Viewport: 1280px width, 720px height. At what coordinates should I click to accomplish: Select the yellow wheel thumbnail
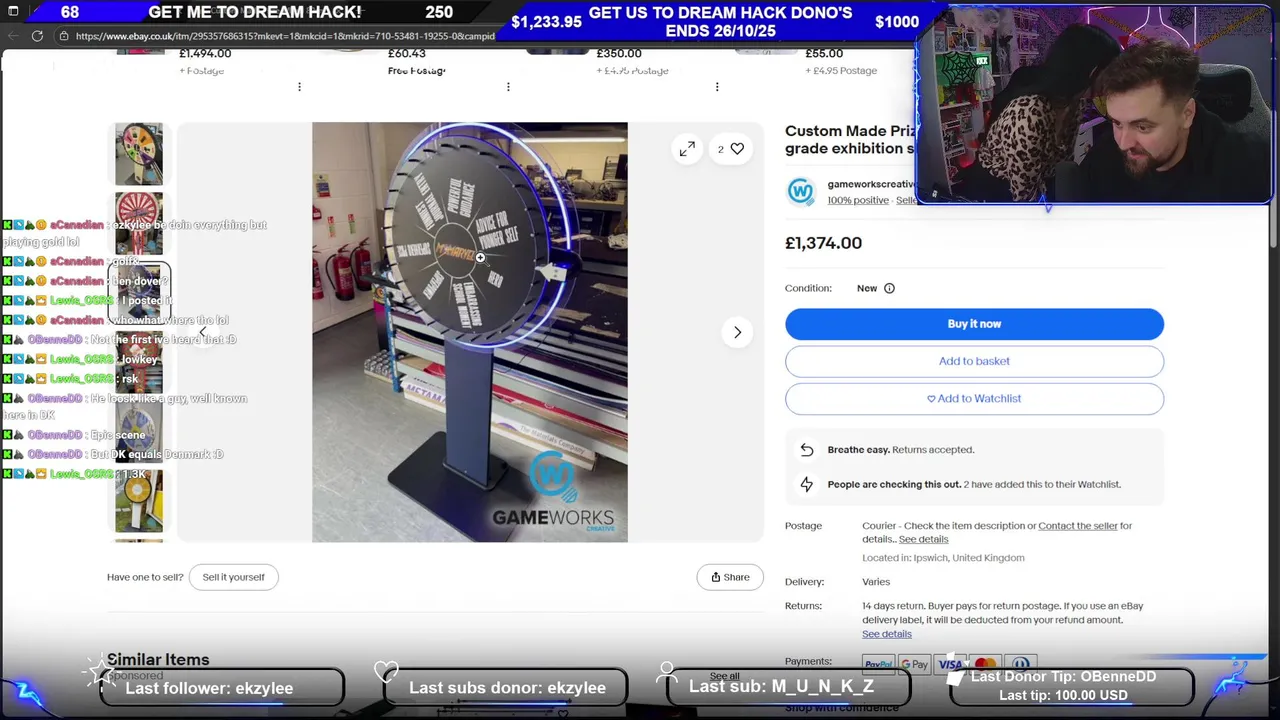pos(139,501)
